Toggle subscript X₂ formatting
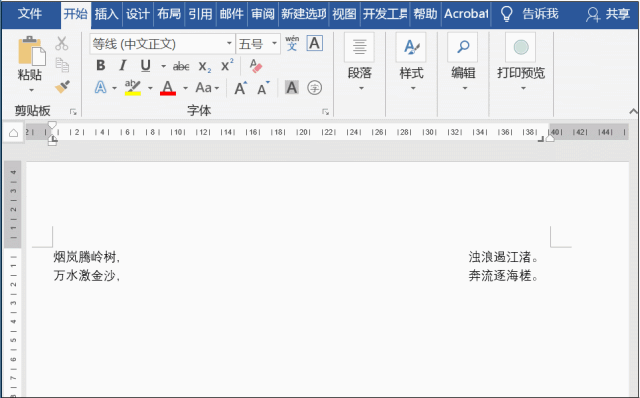Screen dimensions: 640x398 pos(204,67)
